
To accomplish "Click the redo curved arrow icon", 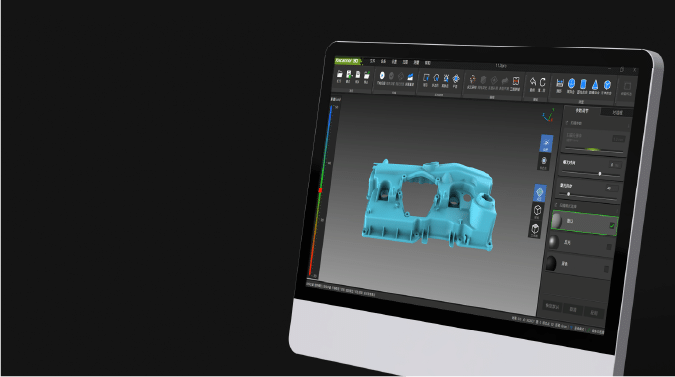I will tap(542, 82).
